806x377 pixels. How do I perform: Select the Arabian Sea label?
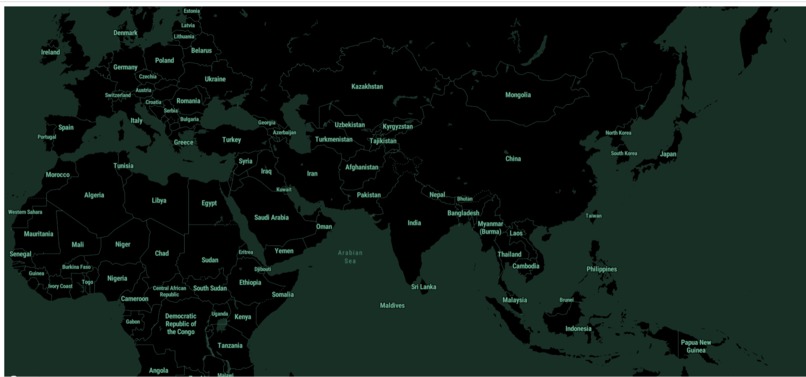(350, 257)
